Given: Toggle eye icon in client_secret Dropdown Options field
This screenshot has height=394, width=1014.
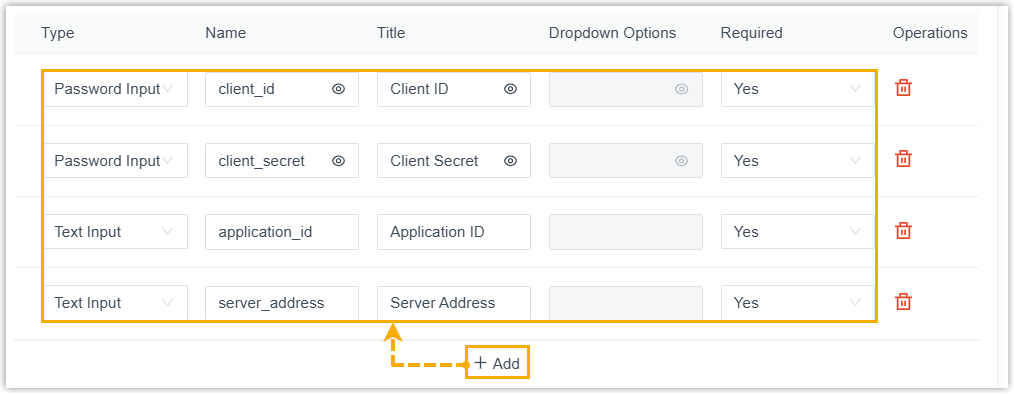Looking at the screenshot, I should tap(682, 160).
